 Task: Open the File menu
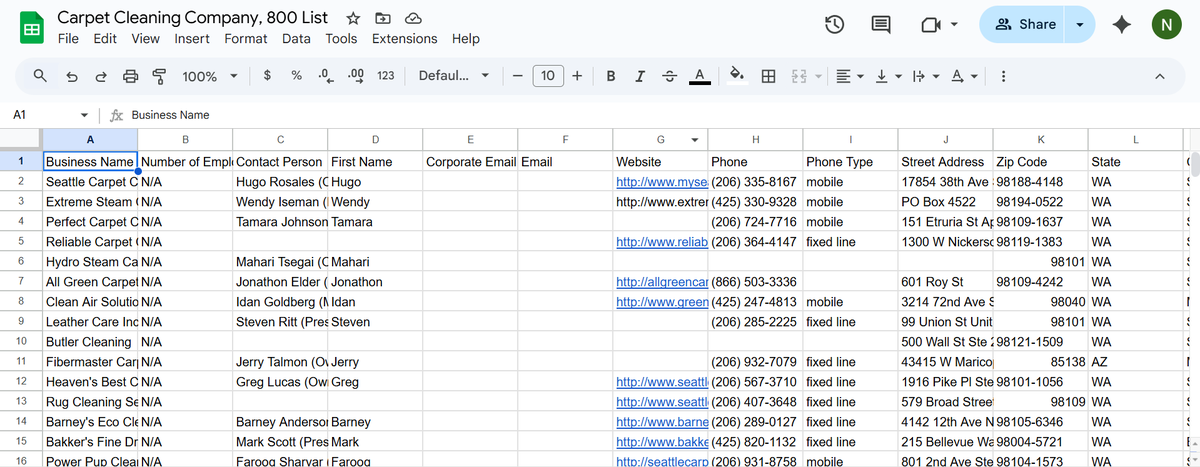pyautogui.click(x=68, y=39)
